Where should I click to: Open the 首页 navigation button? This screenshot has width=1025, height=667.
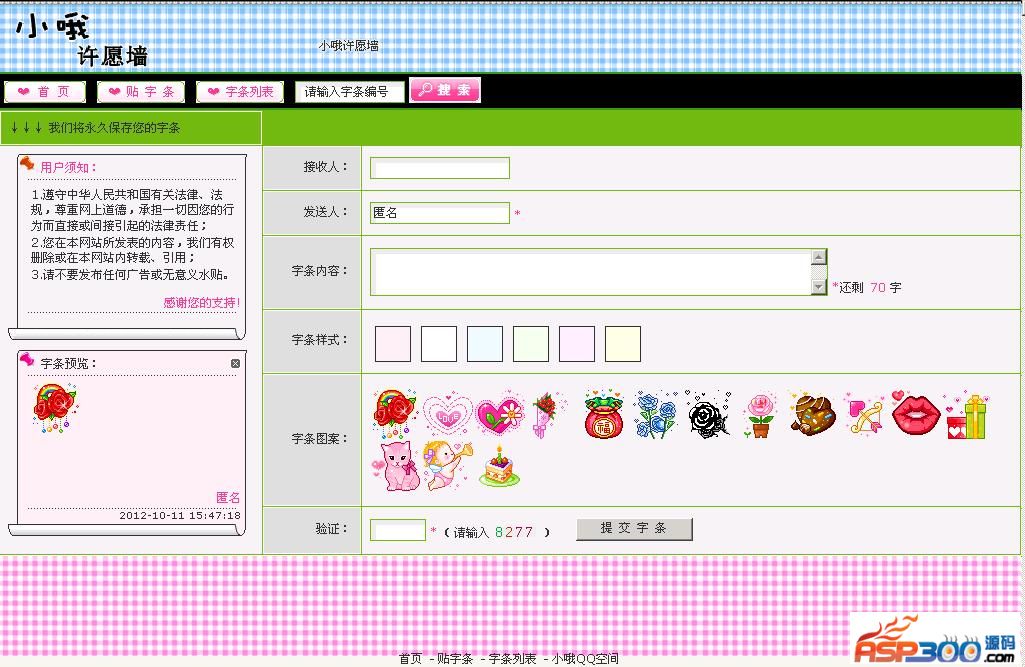tap(45, 92)
